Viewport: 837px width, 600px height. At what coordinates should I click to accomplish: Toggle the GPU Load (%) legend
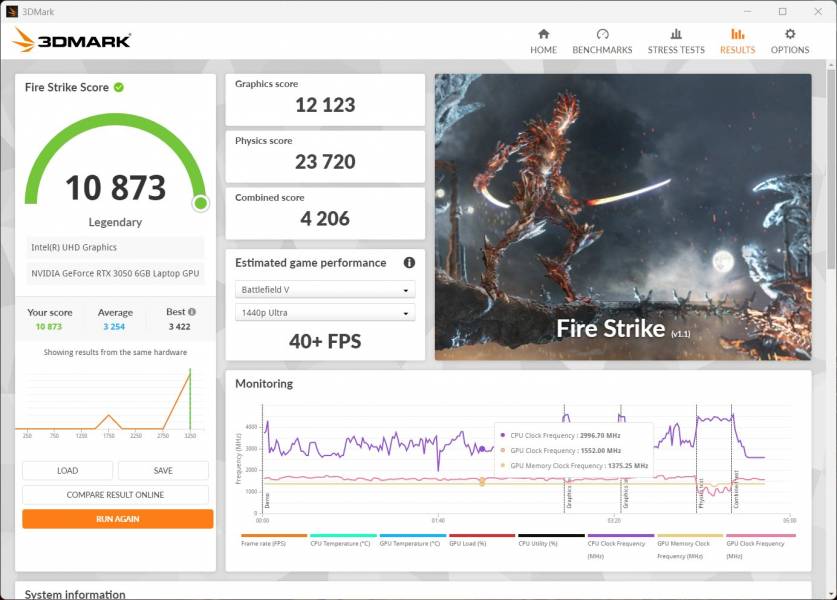coord(466,543)
